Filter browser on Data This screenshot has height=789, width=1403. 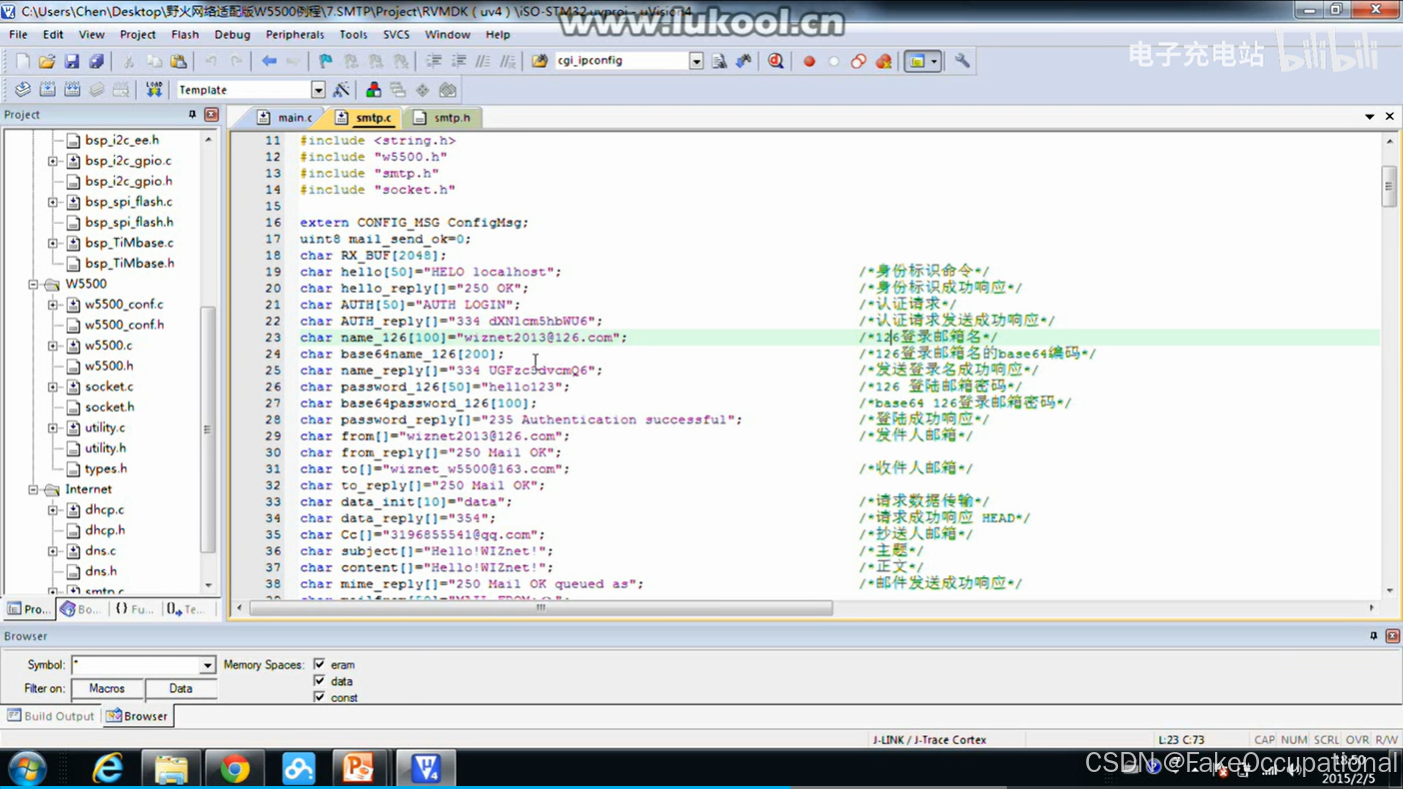[181, 689]
